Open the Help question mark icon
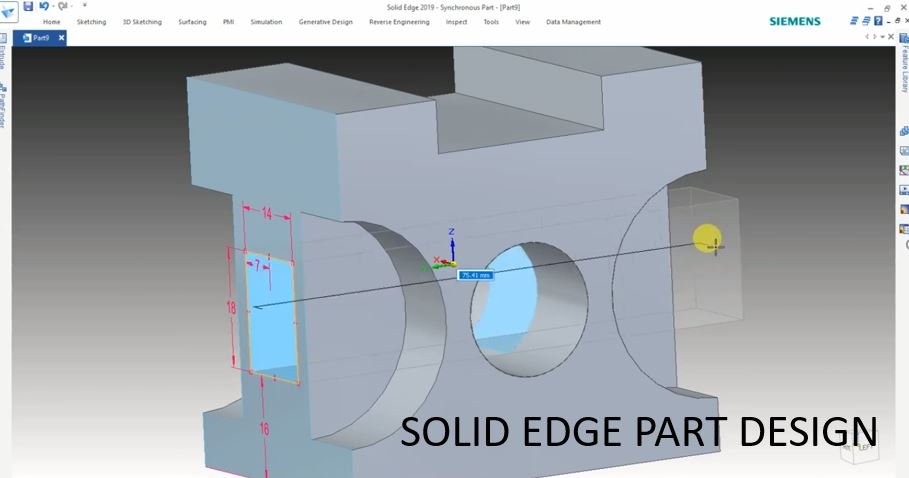The image size is (909, 478). 878,21
